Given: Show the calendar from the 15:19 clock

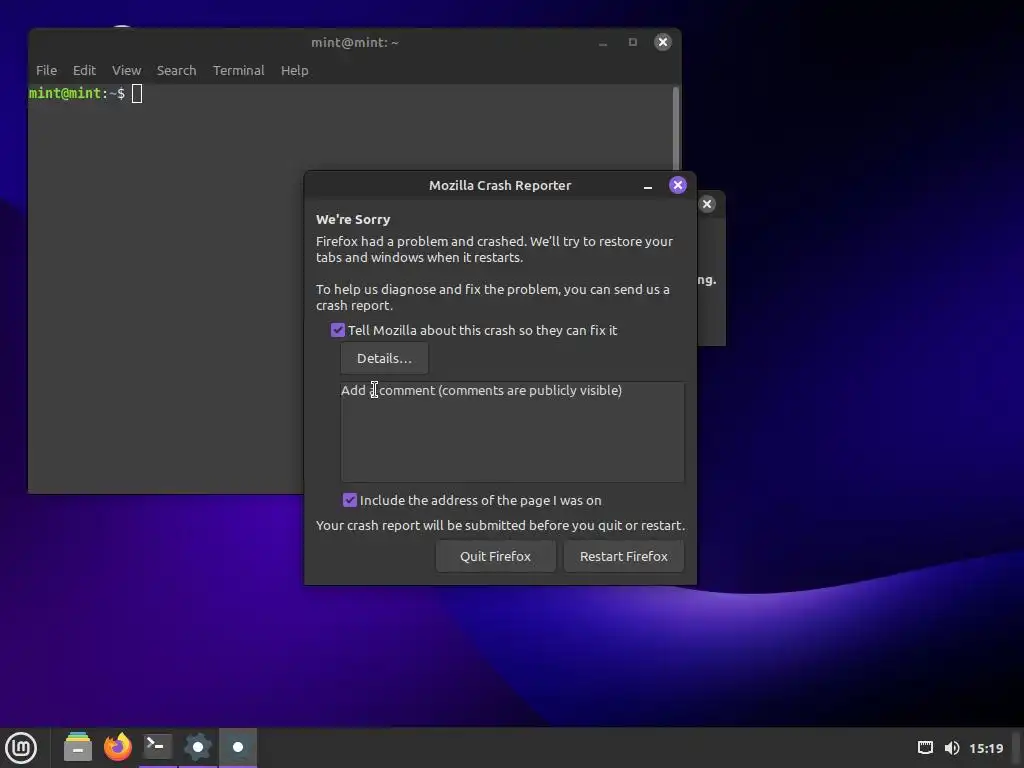Looking at the screenshot, I should (986, 748).
